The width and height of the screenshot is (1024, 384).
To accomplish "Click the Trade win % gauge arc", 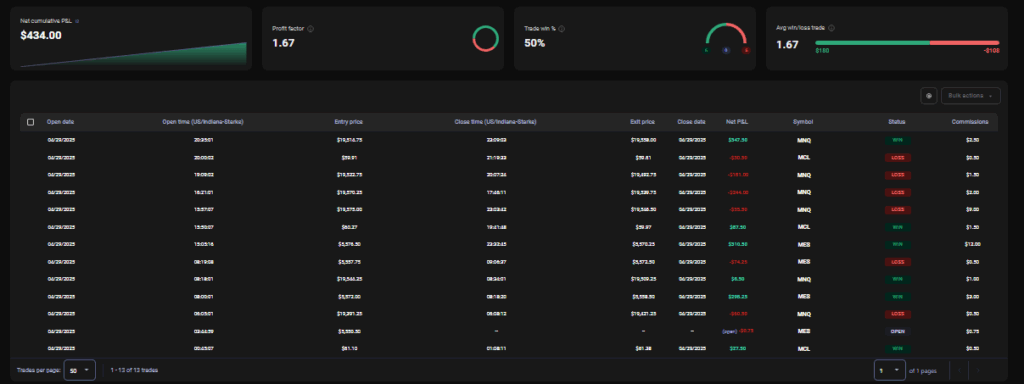I will coord(726,34).
